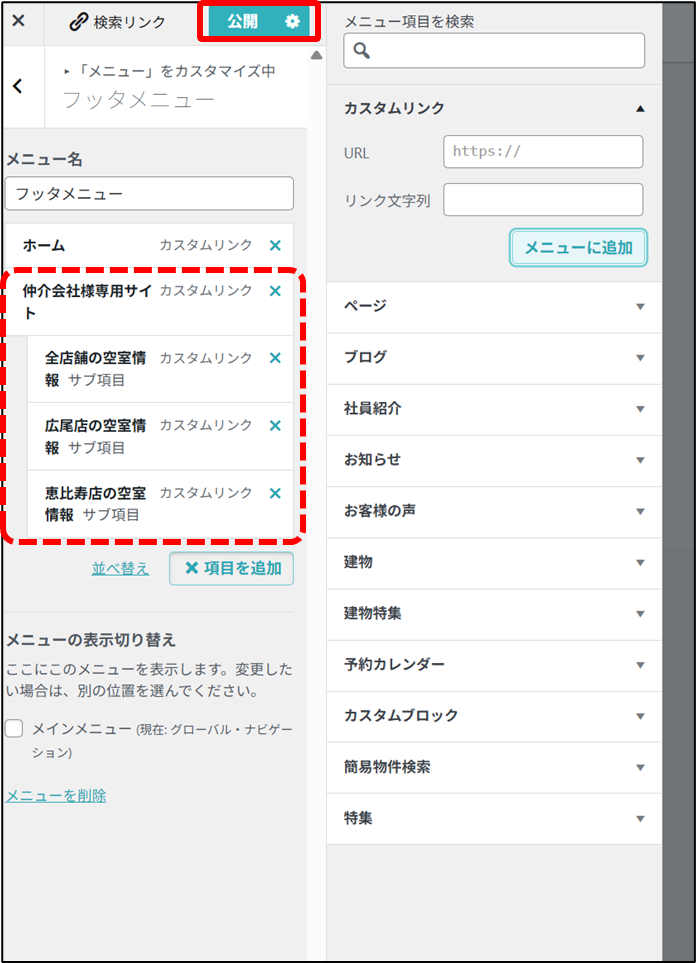
Task: Expand the お知らせ section
Action: pos(640,460)
